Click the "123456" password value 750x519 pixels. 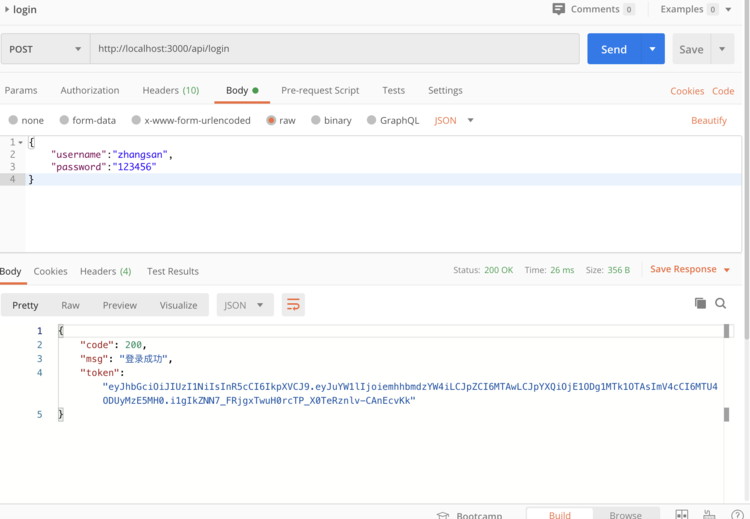click(x=134, y=167)
